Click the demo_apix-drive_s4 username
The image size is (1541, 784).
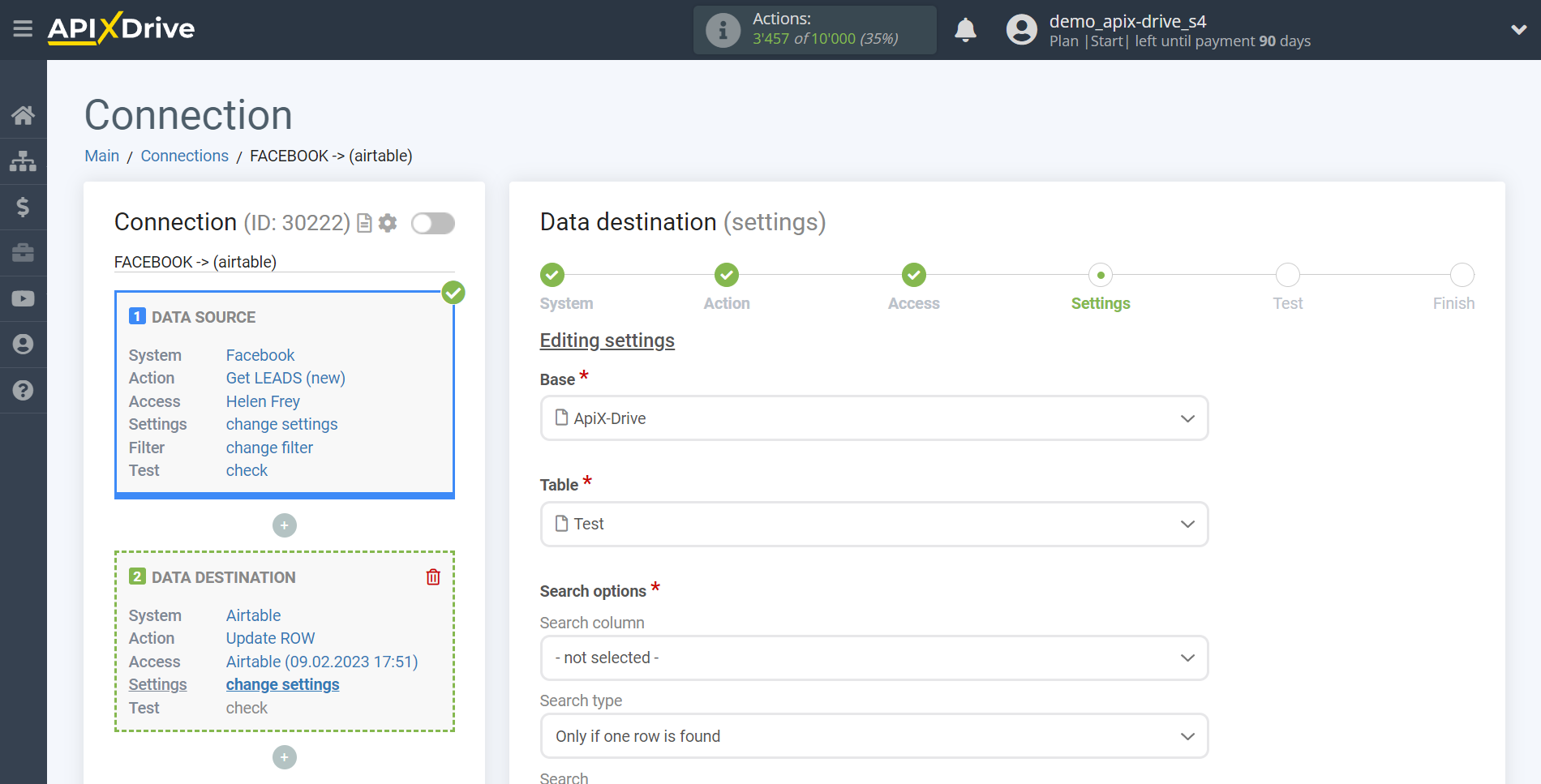tap(1127, 21)
